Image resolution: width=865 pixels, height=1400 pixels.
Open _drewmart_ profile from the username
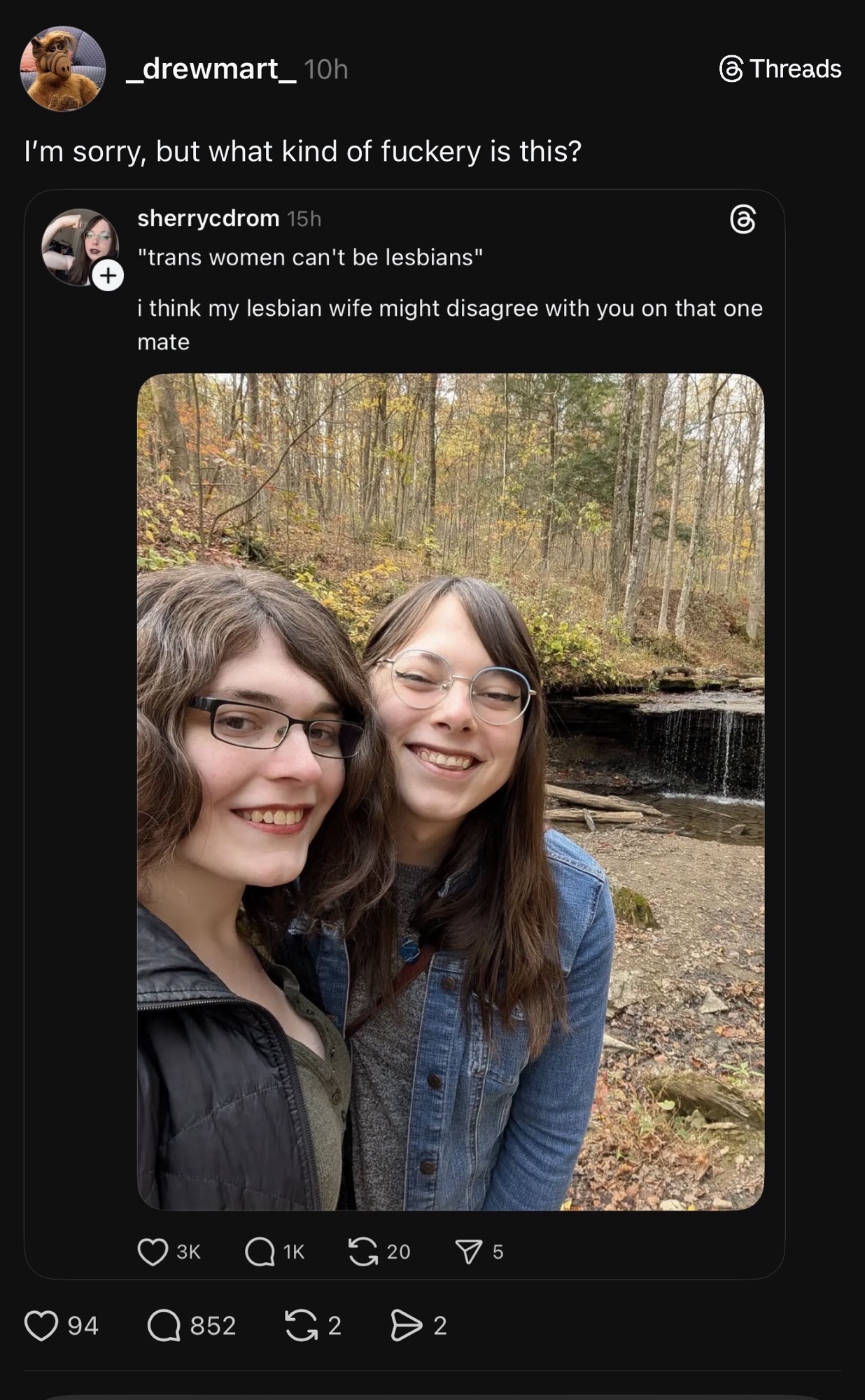coord(211,69)
